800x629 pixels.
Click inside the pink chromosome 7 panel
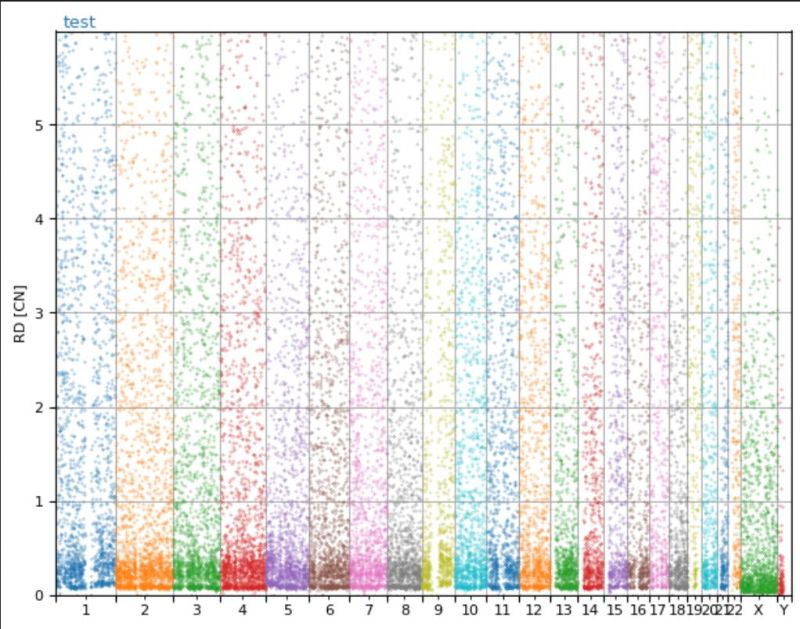point(370,300)
